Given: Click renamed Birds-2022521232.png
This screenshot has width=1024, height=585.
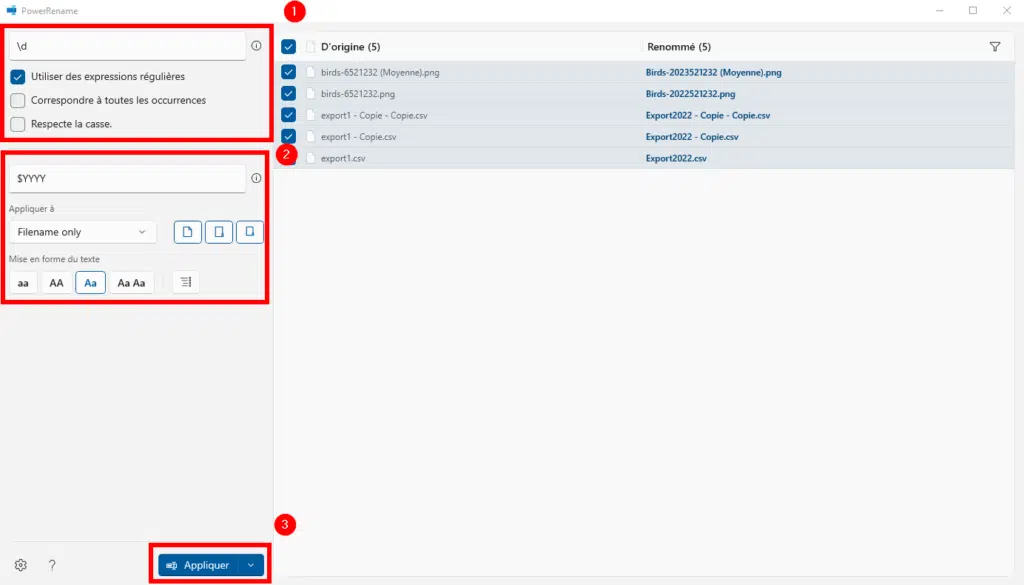Looking at the screenshot, I should [690, 94].
